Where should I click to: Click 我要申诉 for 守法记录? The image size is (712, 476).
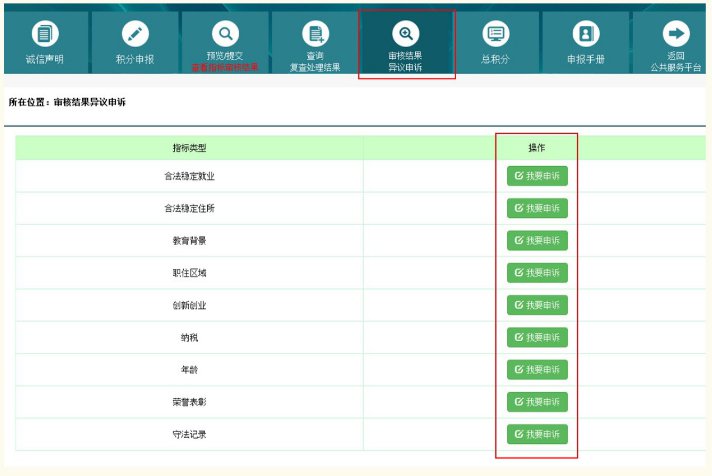click(537, 434)
